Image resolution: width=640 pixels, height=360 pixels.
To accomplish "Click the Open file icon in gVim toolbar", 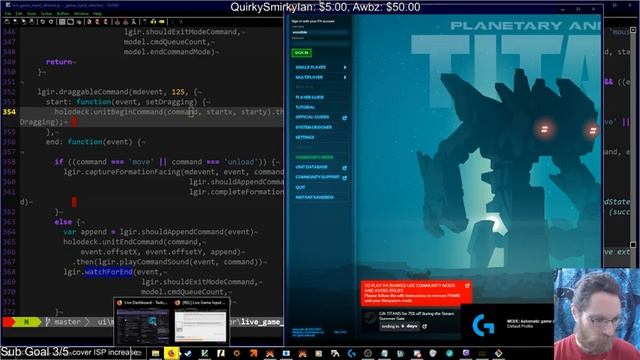I will (x=7, y=22).
